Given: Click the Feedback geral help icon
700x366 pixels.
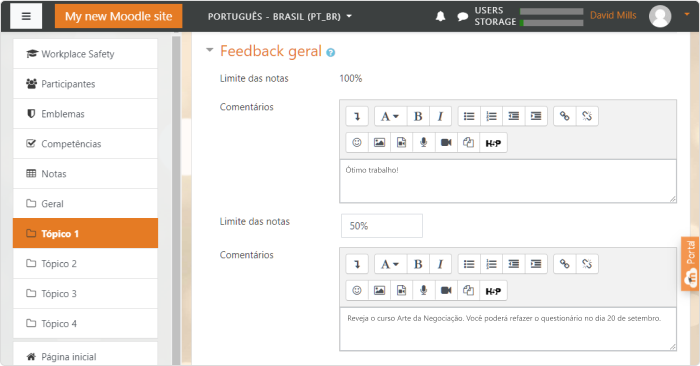Looking at the screenshot, I should (330, 53).
